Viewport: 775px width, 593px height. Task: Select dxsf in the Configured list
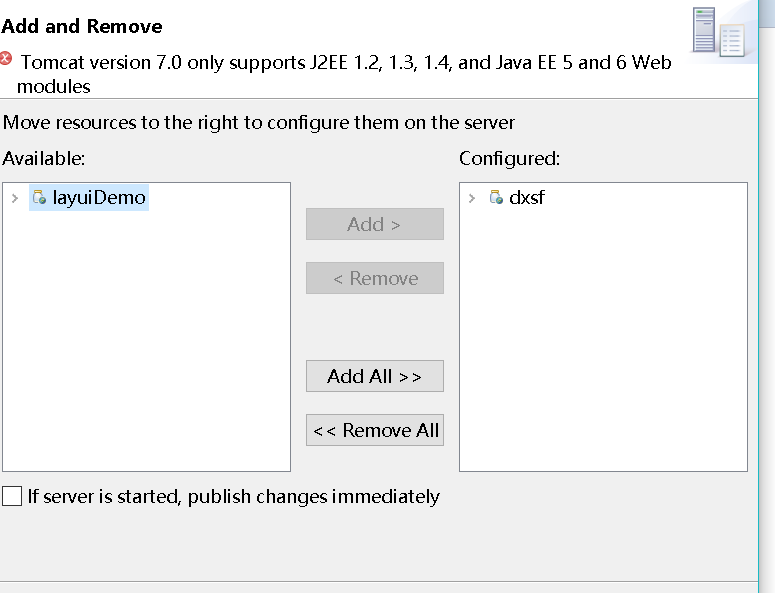point(526,197)
